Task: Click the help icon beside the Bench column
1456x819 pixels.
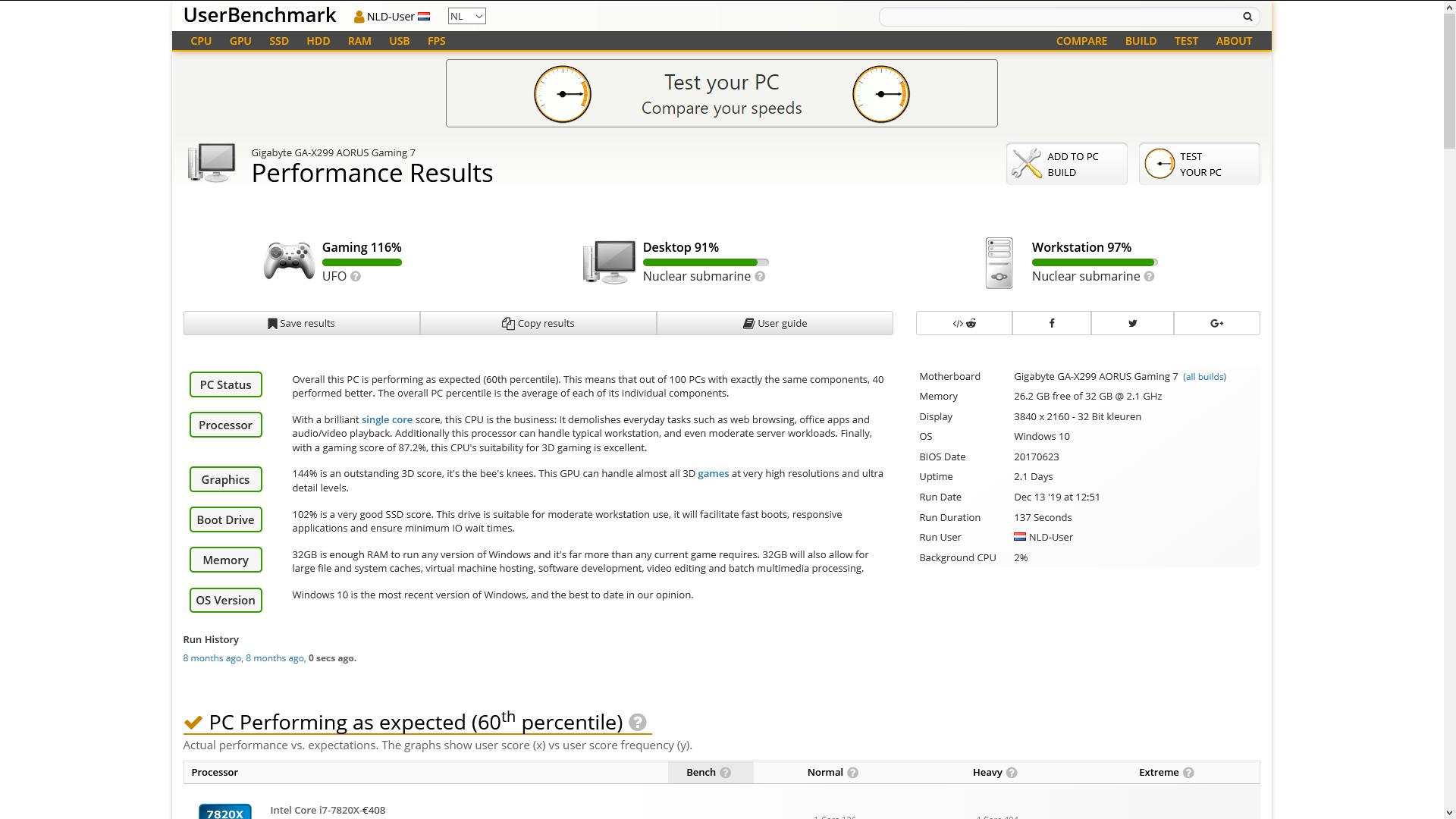Action: [x=726, y=772]
